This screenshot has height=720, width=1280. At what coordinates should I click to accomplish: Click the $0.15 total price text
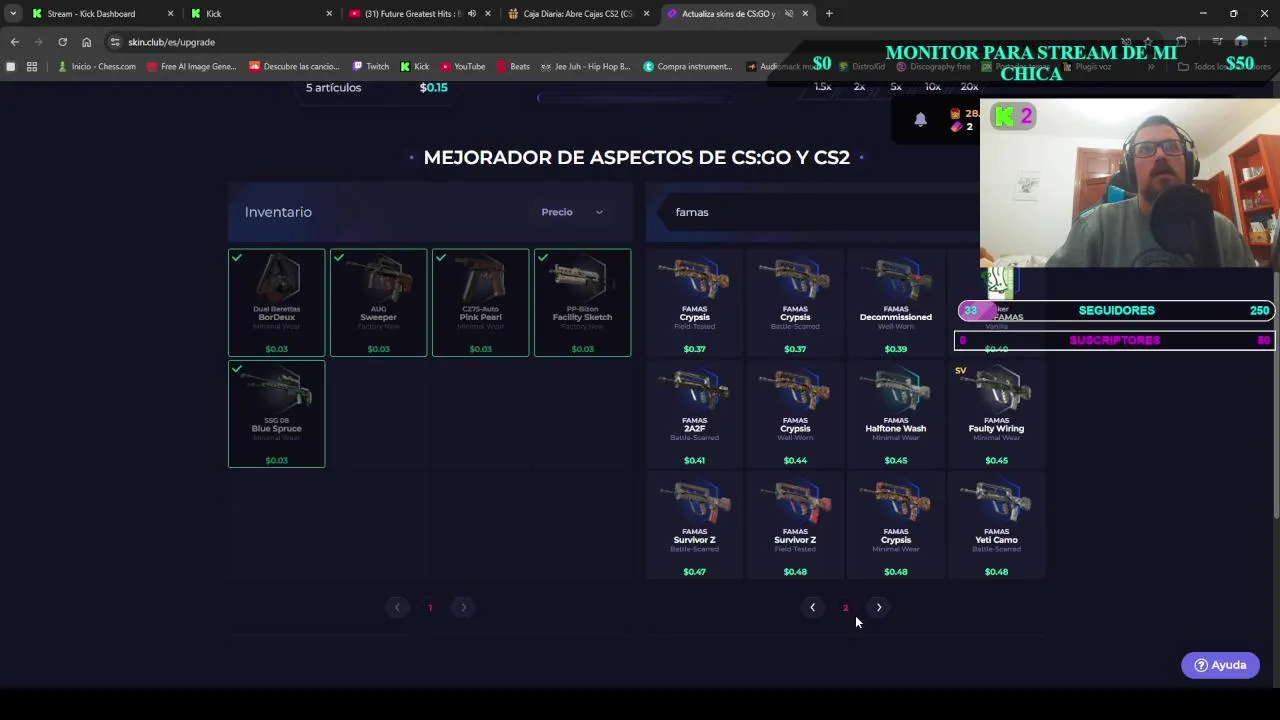(433, 87)
